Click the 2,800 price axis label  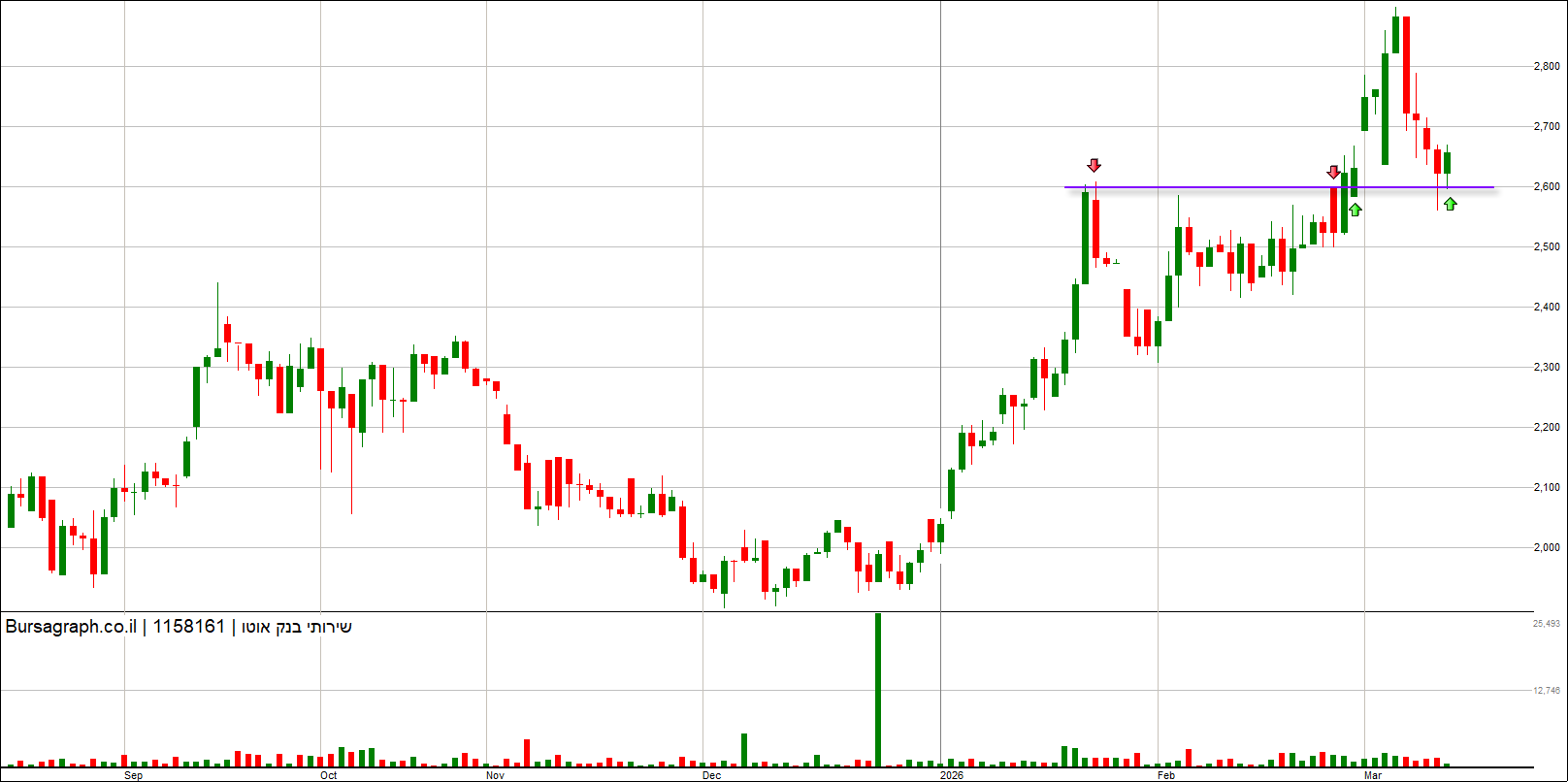(x=1547, y=66)
